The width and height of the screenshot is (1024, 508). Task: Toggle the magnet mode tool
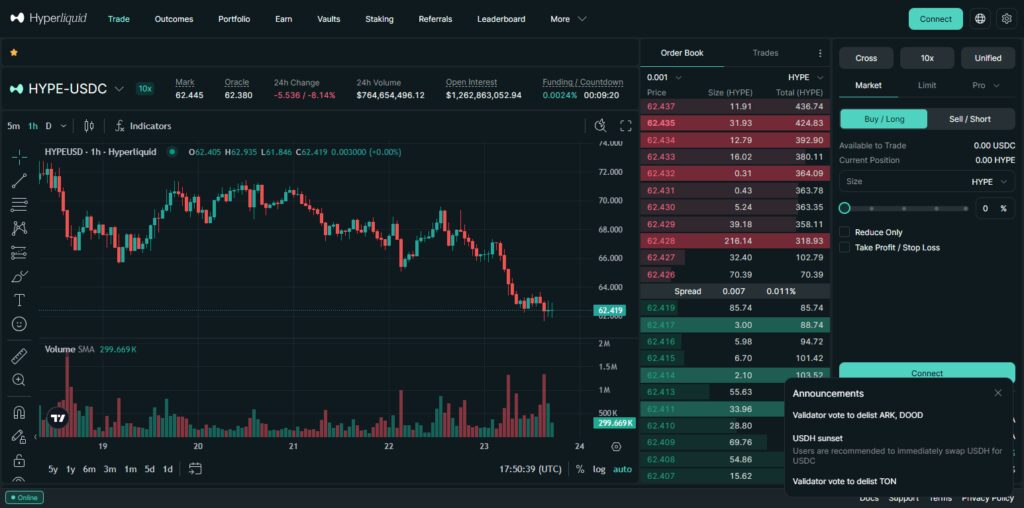(x=20, y=412)
